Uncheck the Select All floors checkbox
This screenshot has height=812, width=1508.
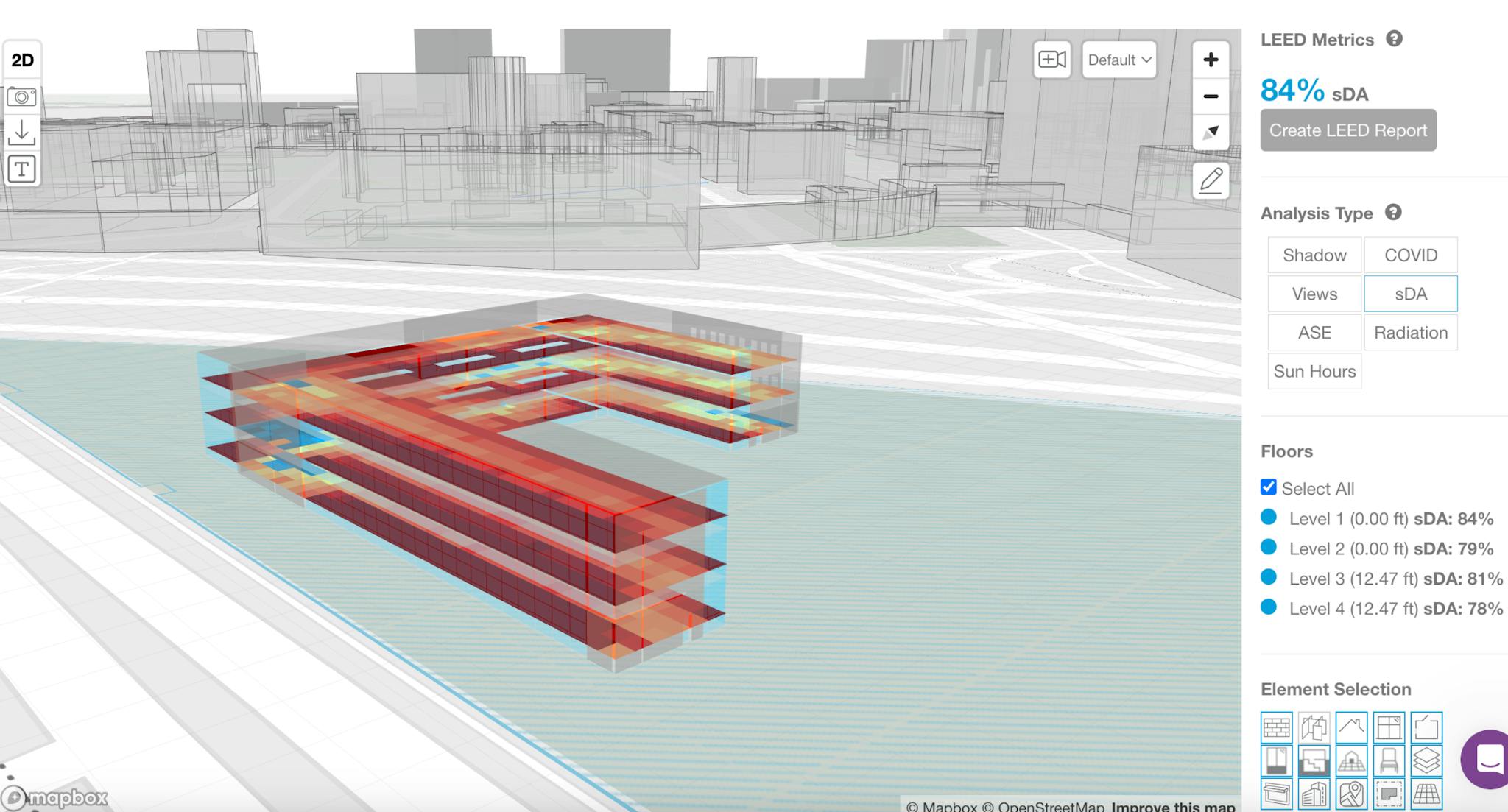[x=1268, y=487]
